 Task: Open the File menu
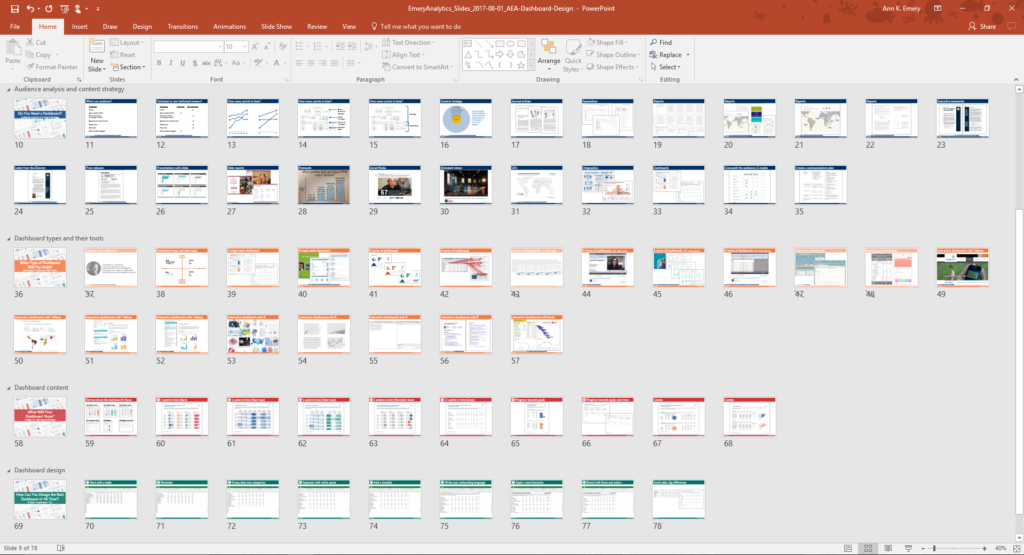(x=15, y=27)
